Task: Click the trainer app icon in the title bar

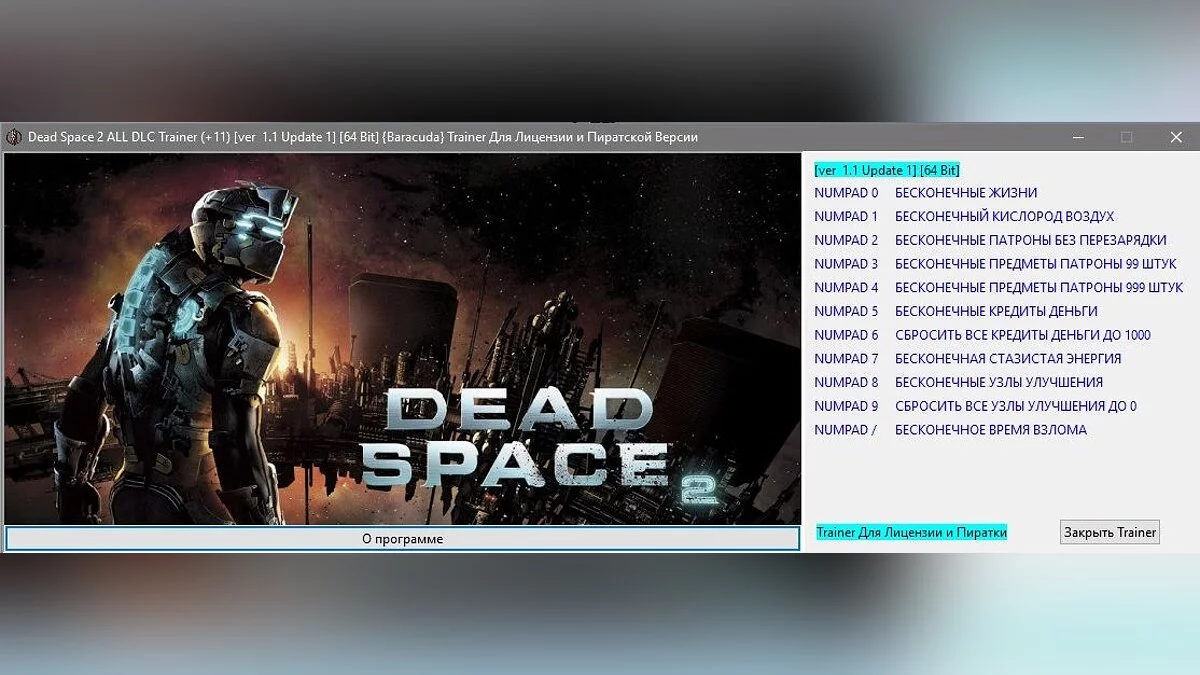Action: pos(13,137)
